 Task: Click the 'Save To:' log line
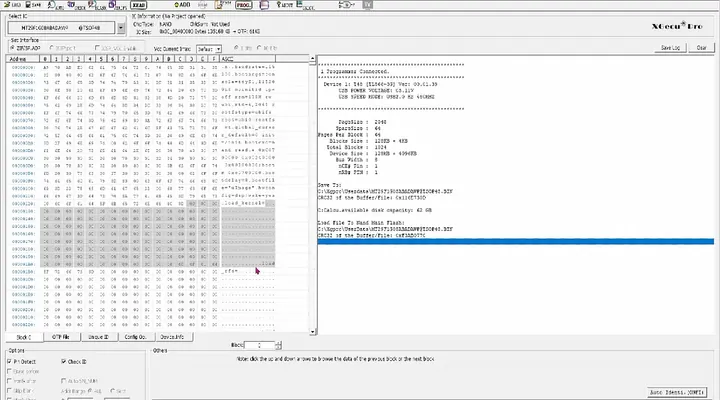pos(330,185)
